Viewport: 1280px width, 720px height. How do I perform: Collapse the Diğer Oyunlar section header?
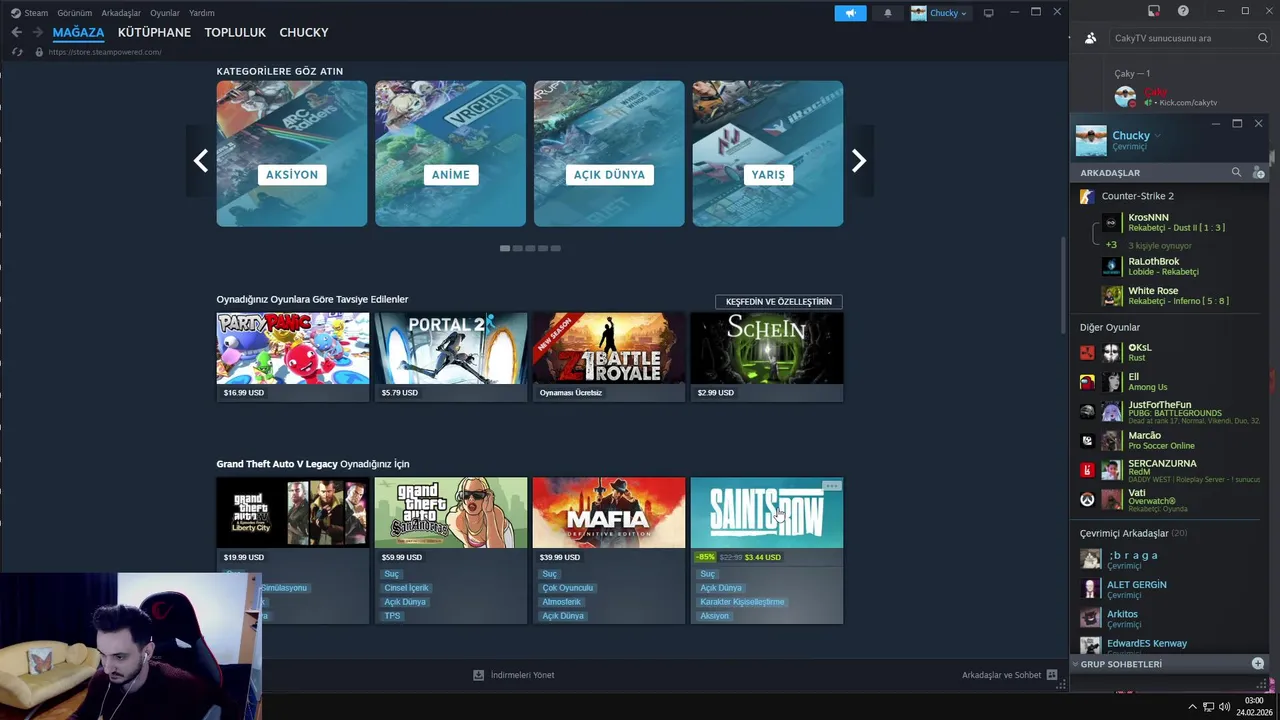coord(1109,327)
